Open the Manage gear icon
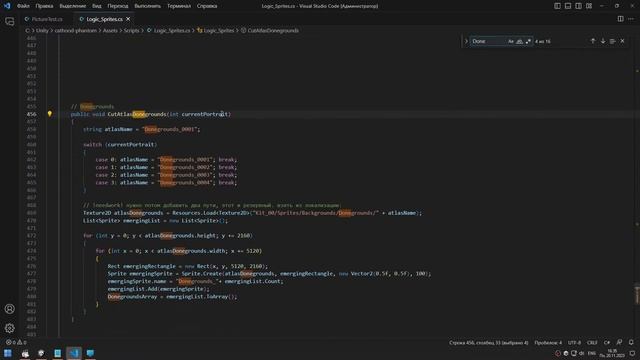640x360 pixels. 10,328
